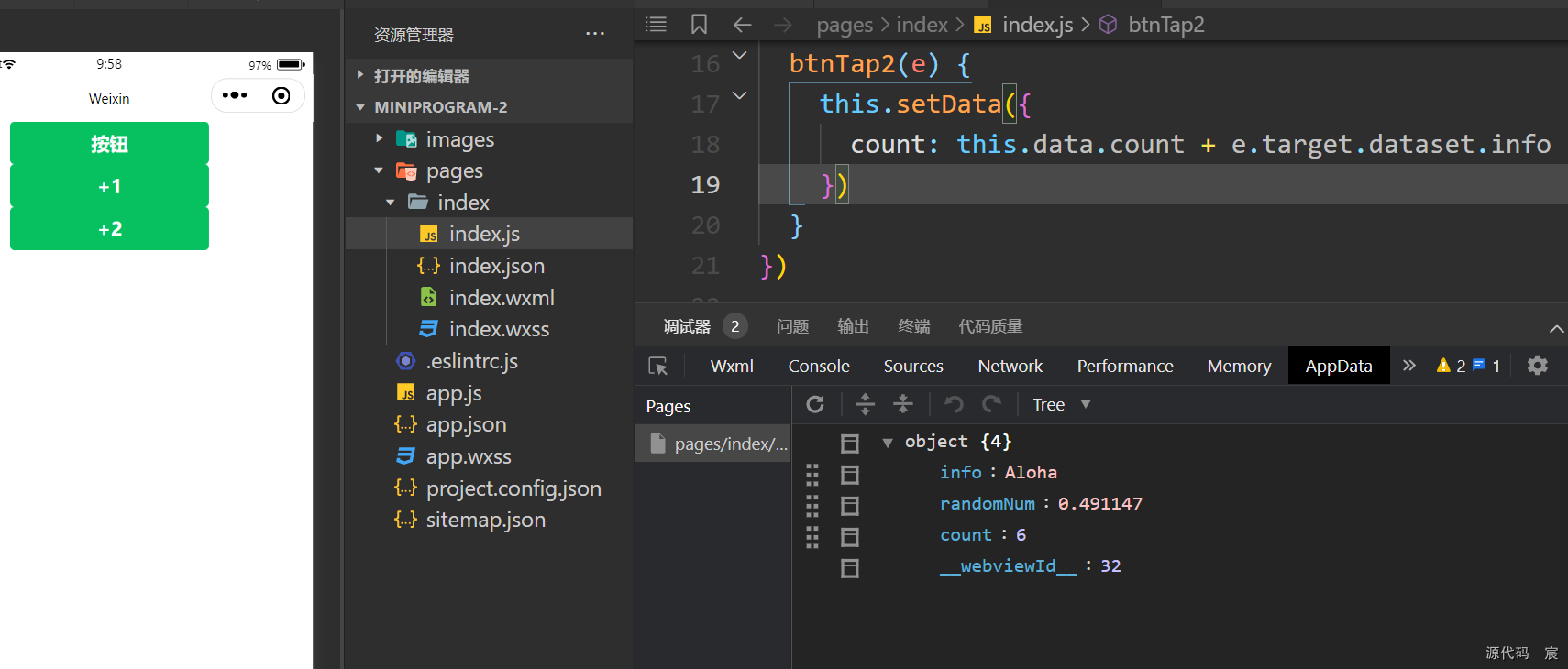This screenshot has width=1568, height=669.
Task: Go forward with the right arrow
Action: point(782,25)
